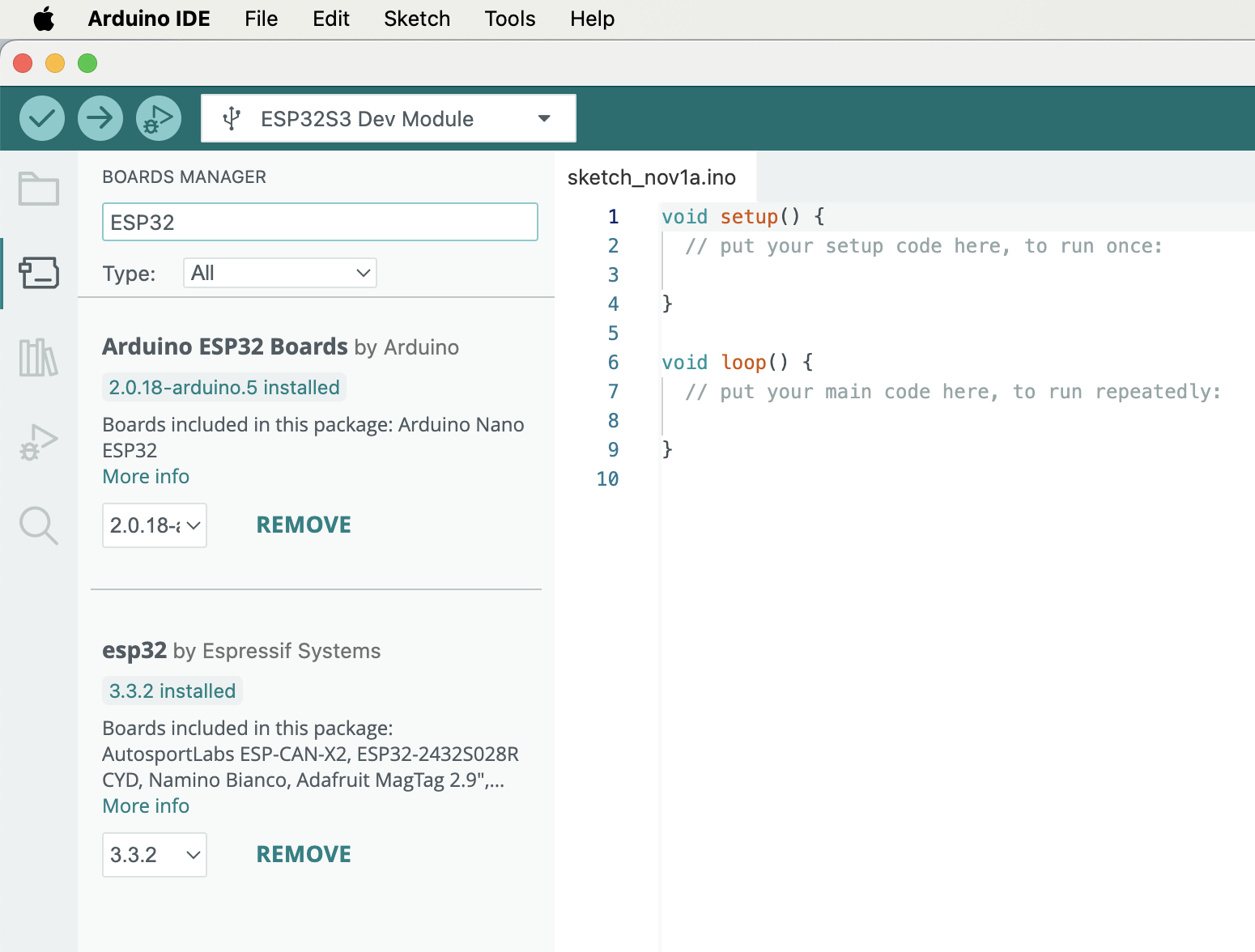The height and width of the screenshot is (952, 1255).
Task: Open More info for Espressif esp32 package
Action: pos(146,806)
